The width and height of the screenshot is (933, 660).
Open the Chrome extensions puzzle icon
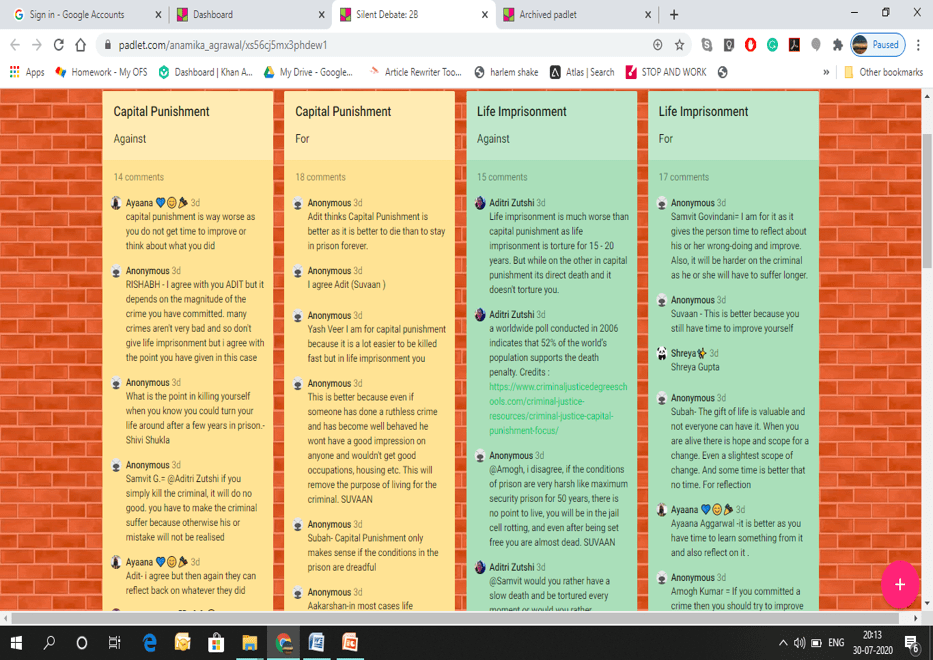coord(838,45)
